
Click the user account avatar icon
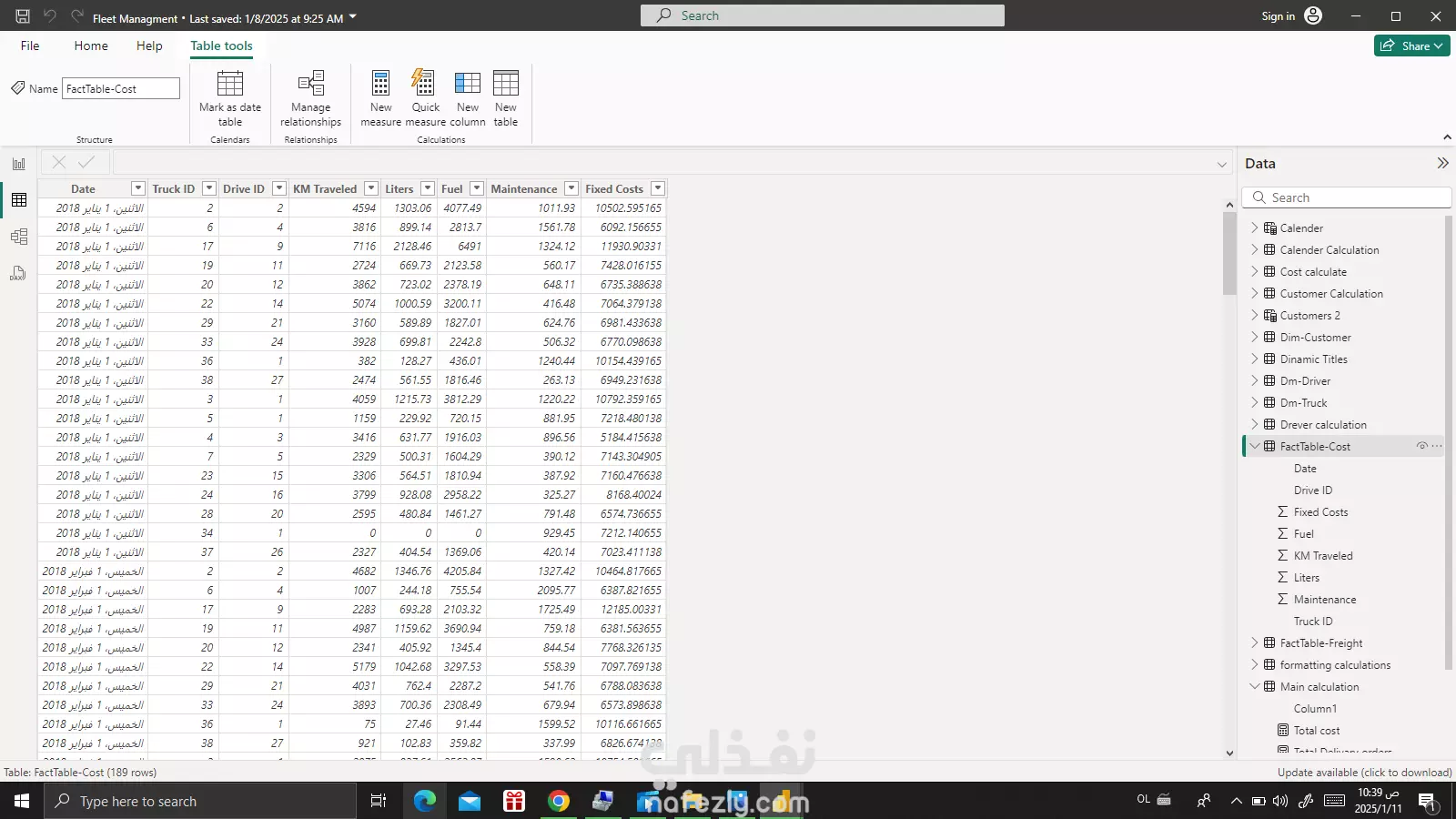coord(1313,15)
